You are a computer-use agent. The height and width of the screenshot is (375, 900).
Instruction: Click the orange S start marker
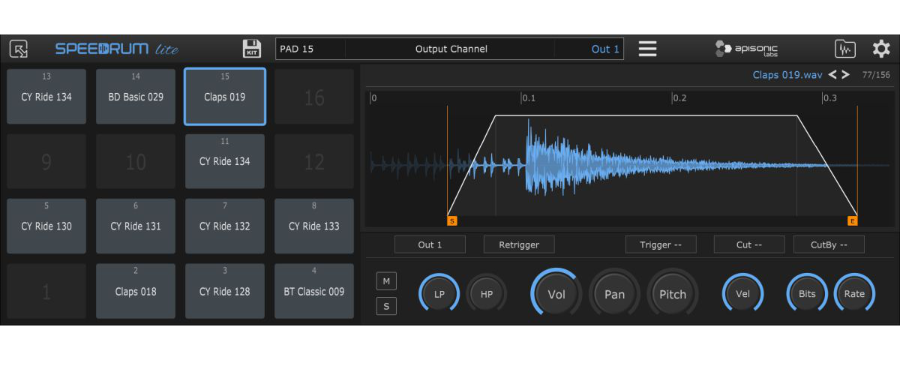(452, 221)
